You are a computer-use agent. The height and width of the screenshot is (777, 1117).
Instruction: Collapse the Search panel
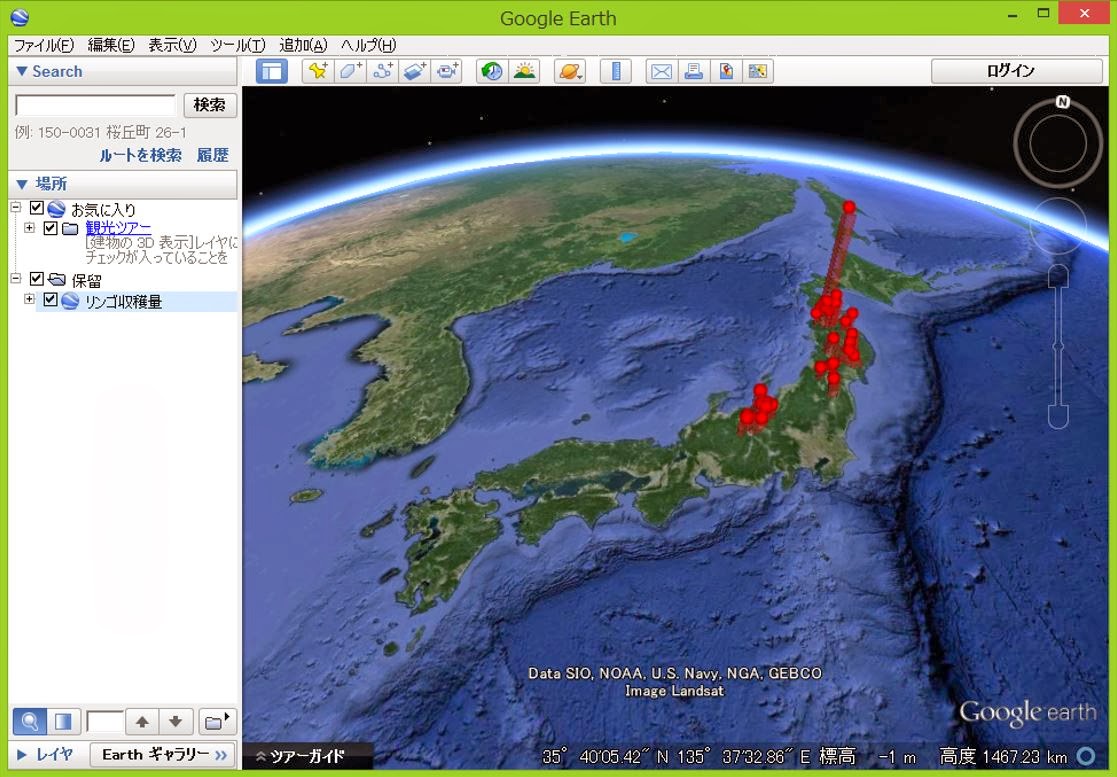click(21, 71)
